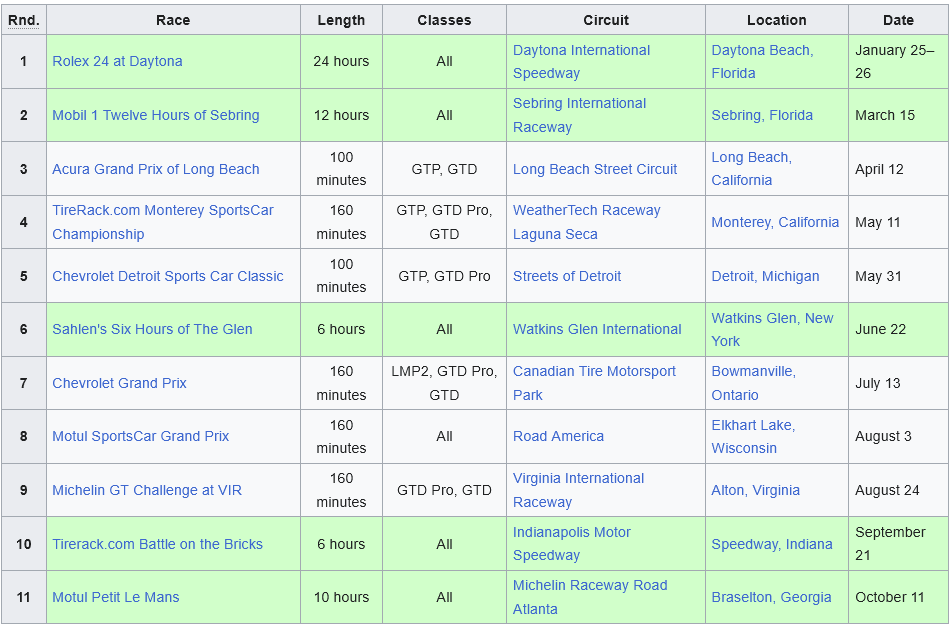Select the 10 hours length cell
950x625 pixels.
(341, 597)
